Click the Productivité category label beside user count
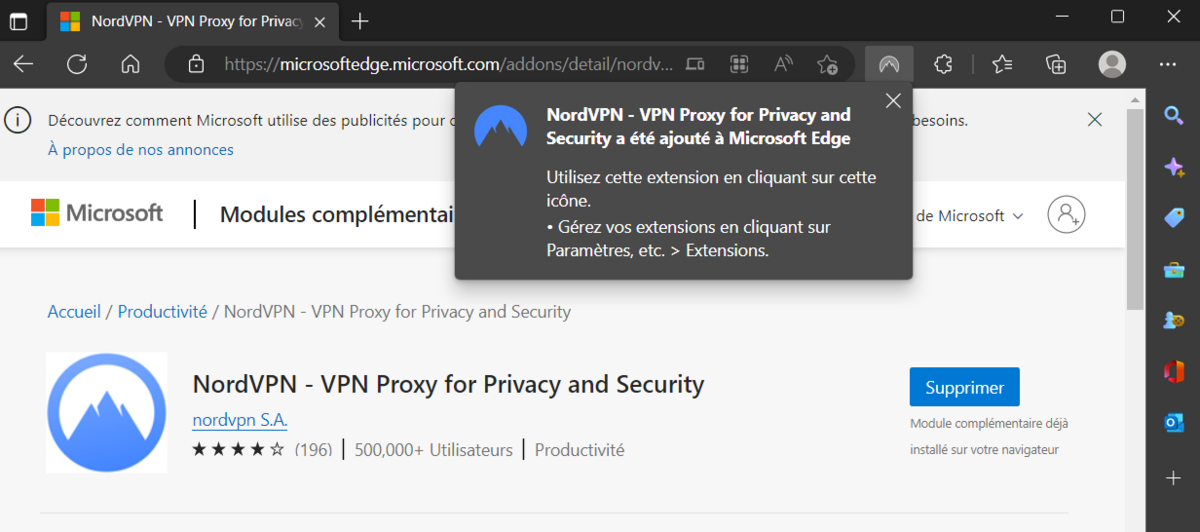This screenshot has height=532, width=1200. (579, 450)
